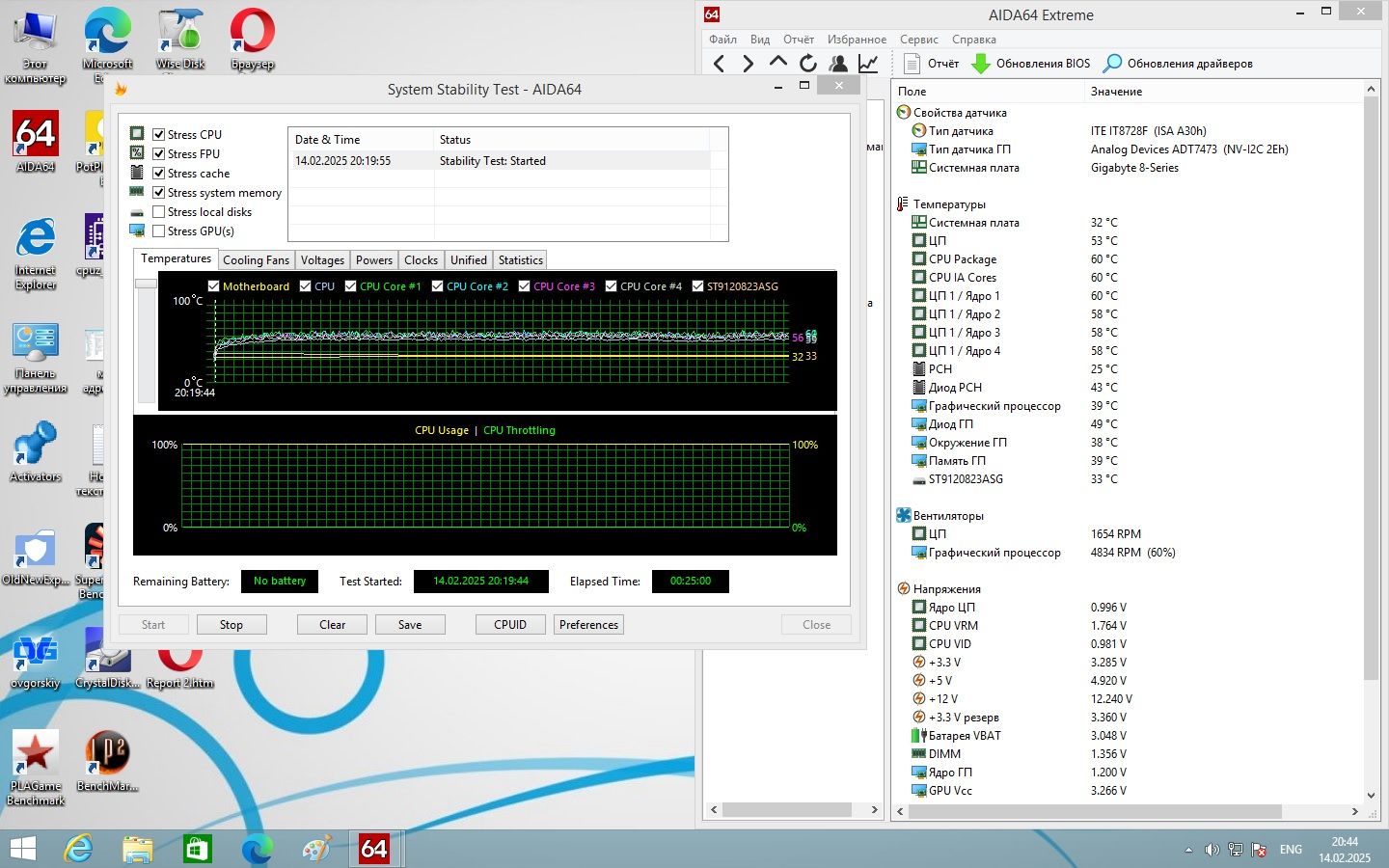Switch to the Voltages tab
Viewport: 1389px width, 868px height.
[322, 260]
